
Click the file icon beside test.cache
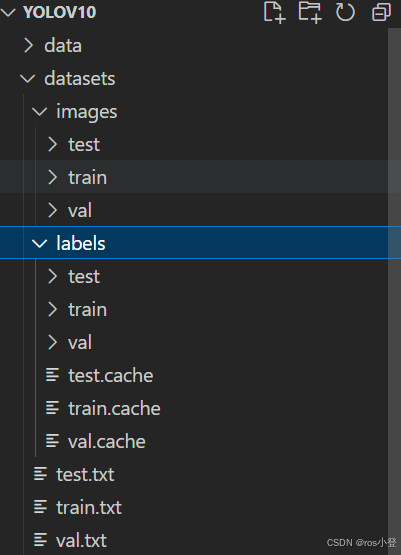coord(52,375)
